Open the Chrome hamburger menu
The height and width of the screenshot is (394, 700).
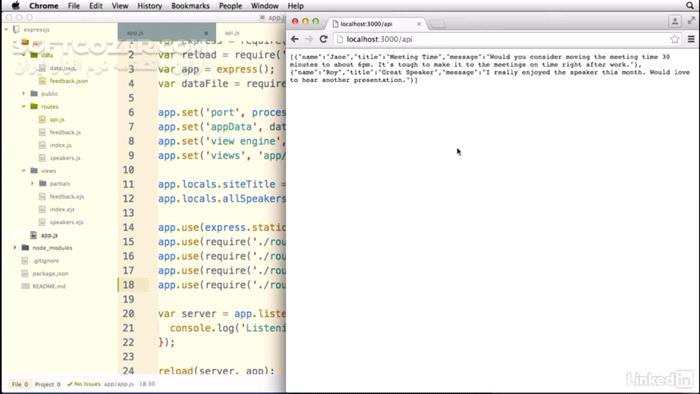pyautogui.click(x=691, y=39)
